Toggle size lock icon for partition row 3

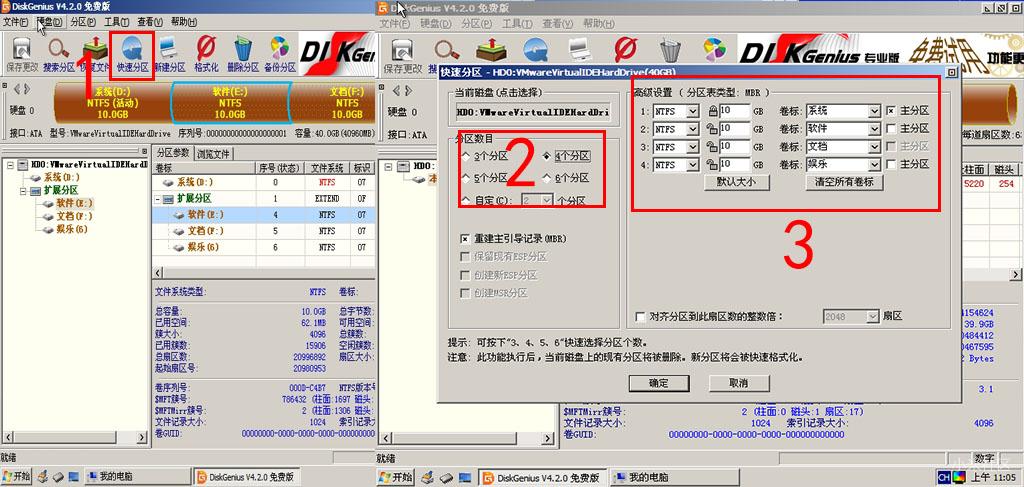click(713, 147)
